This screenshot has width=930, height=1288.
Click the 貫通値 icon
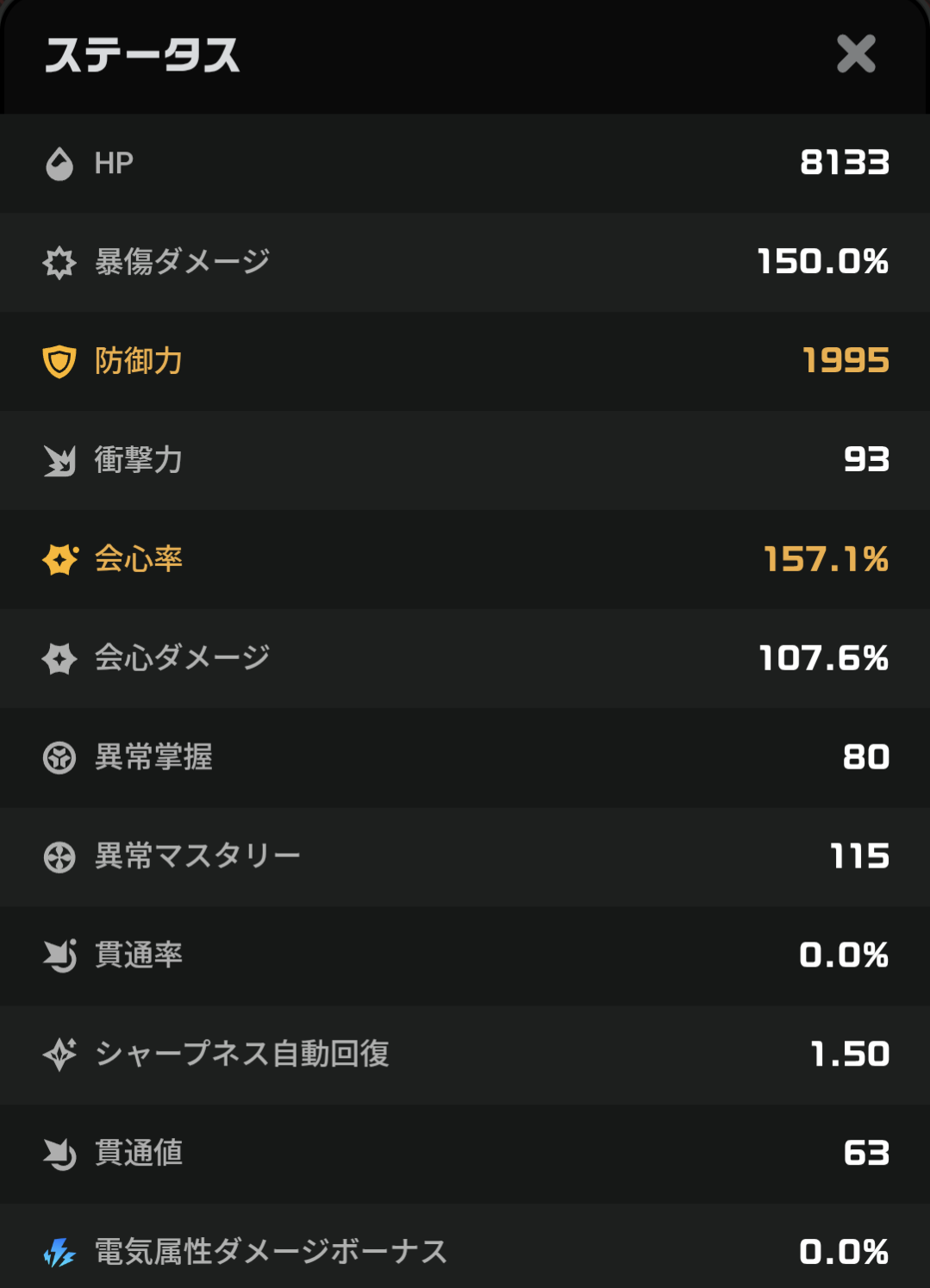coord(59,1154)
